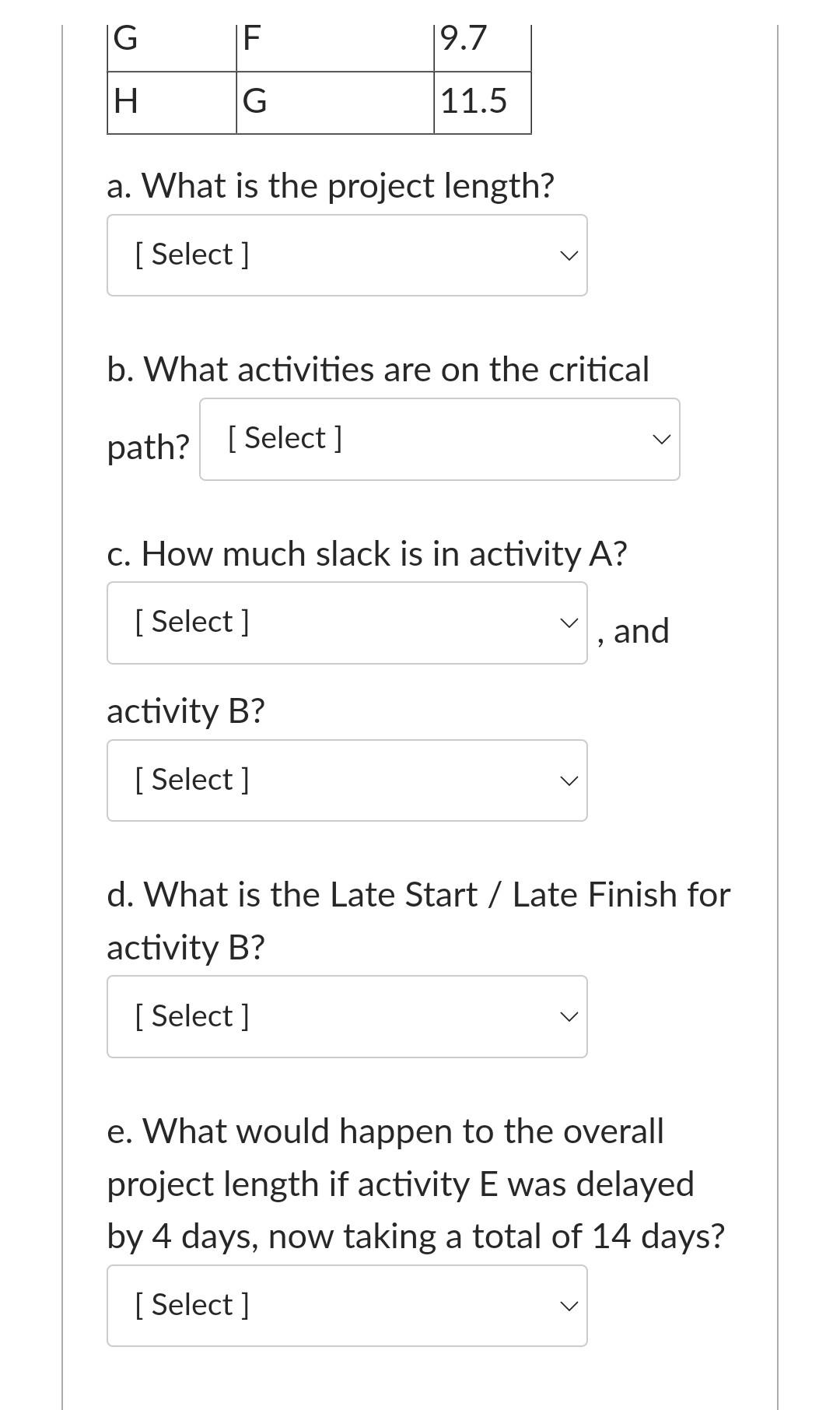
Task: Open the Late Start / Late Finish dropdown
Action: pos(346,1016)
